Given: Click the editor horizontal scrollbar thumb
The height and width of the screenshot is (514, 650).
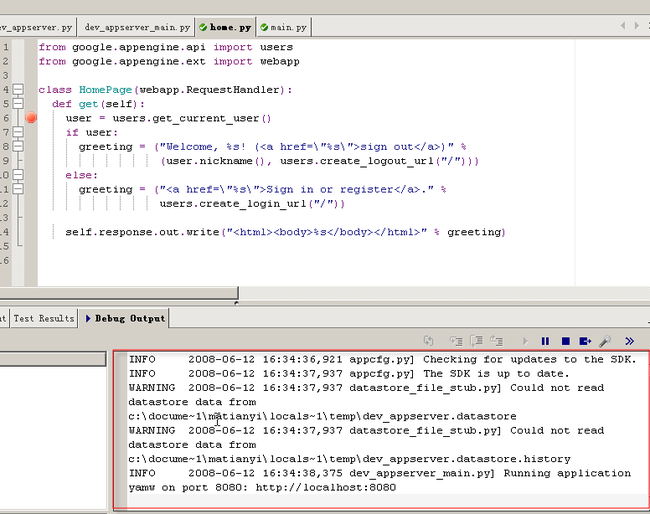Looking at the screenshot, I should point(119,293).
